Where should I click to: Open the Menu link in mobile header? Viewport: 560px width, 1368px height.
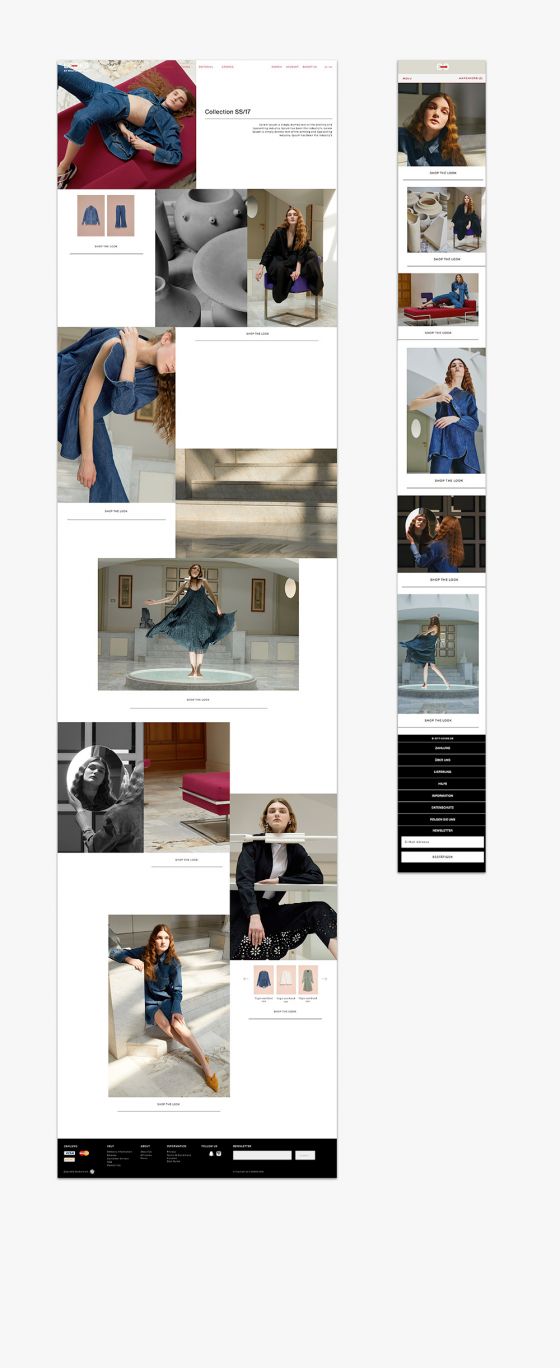coord(407,78)
